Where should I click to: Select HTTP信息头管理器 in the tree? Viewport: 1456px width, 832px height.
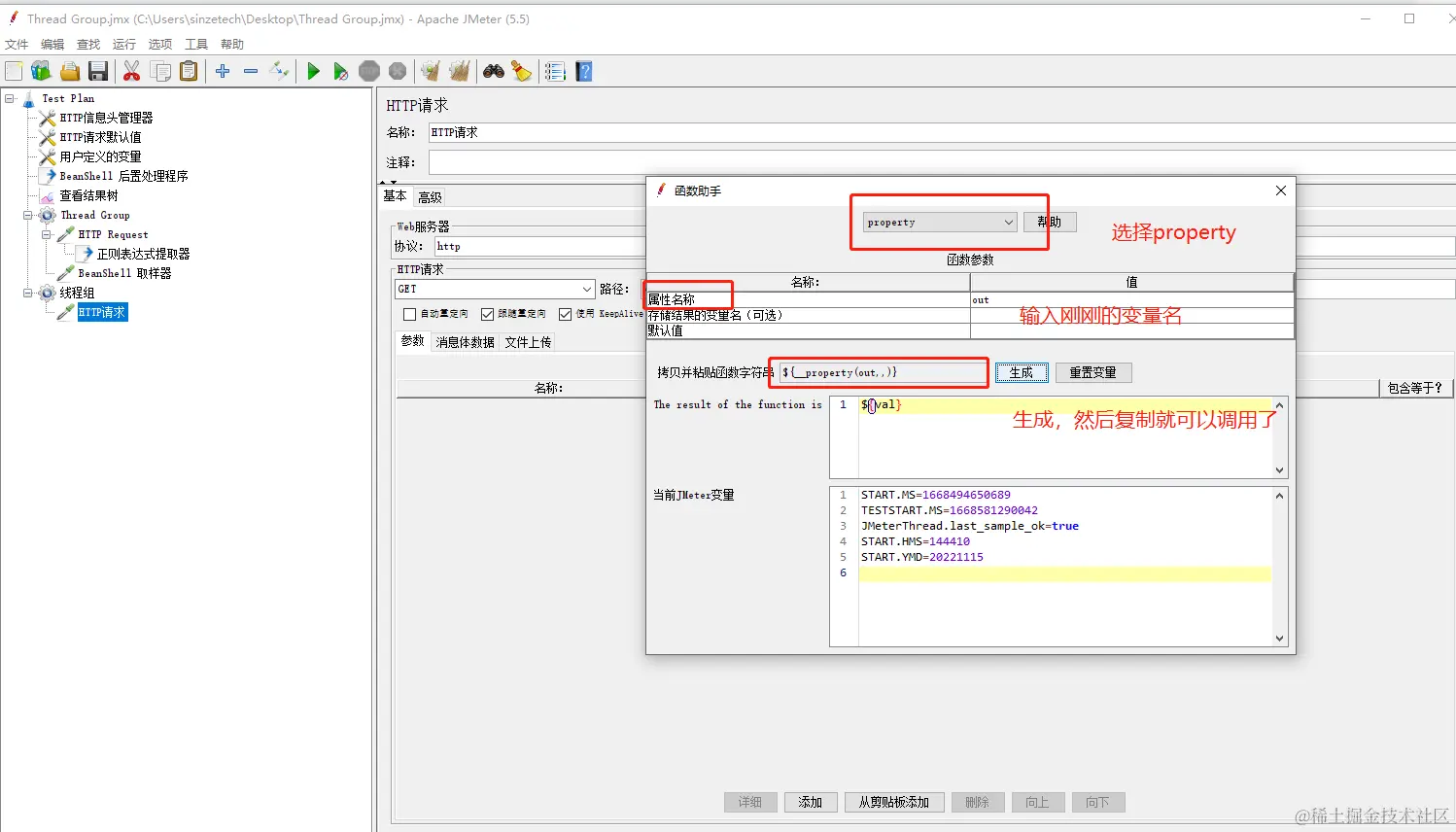pyautogui.click(x=106, y=118)
